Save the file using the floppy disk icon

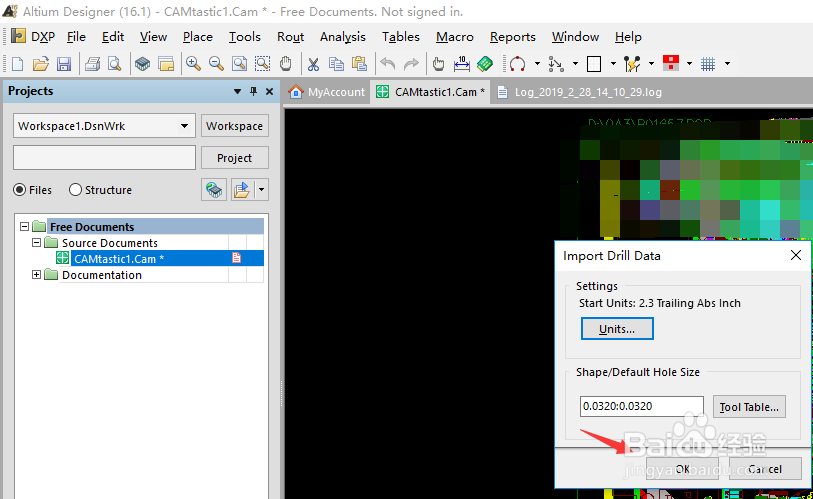64,64
